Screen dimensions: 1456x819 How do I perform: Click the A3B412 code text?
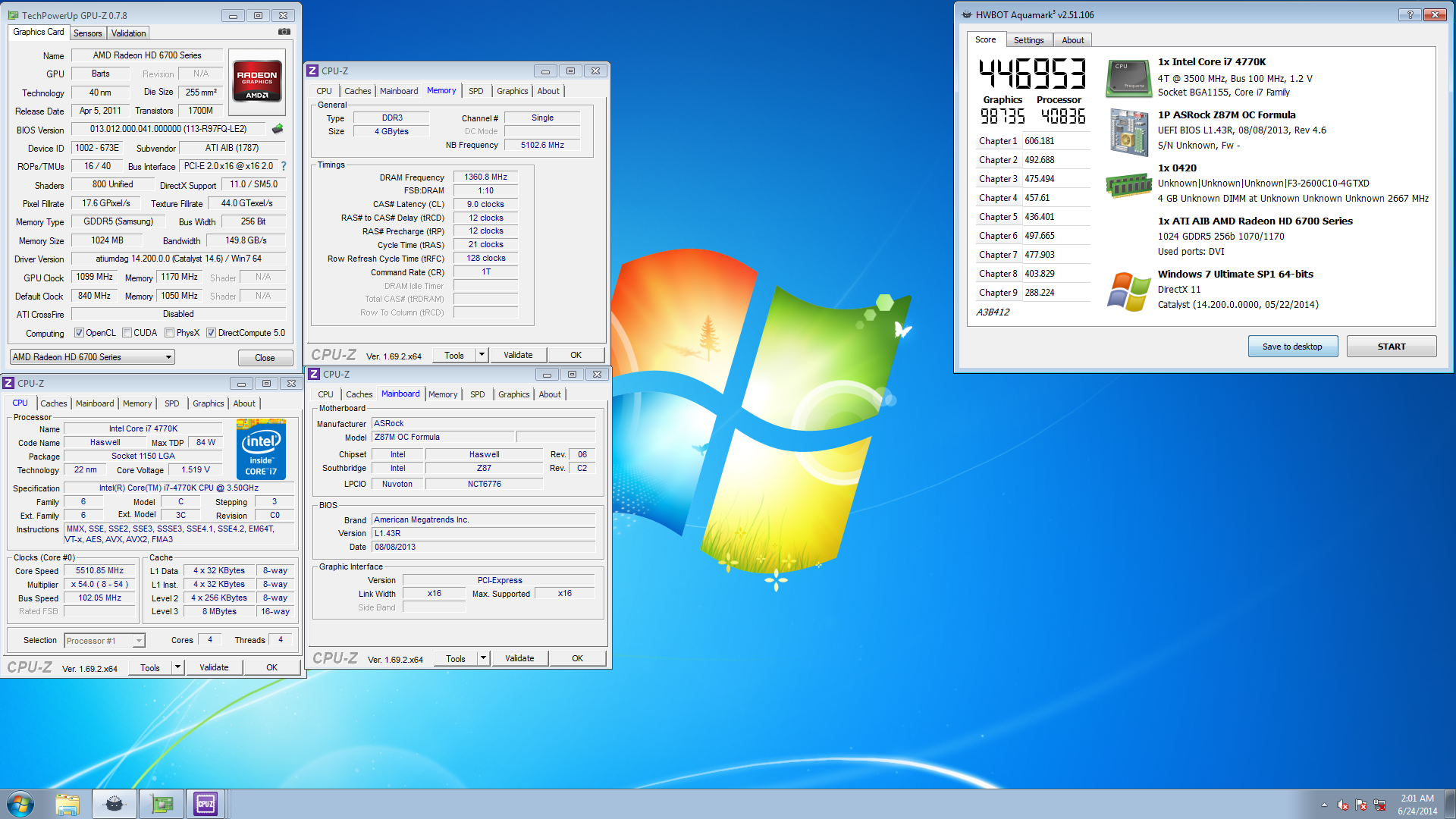coord(993,312)
